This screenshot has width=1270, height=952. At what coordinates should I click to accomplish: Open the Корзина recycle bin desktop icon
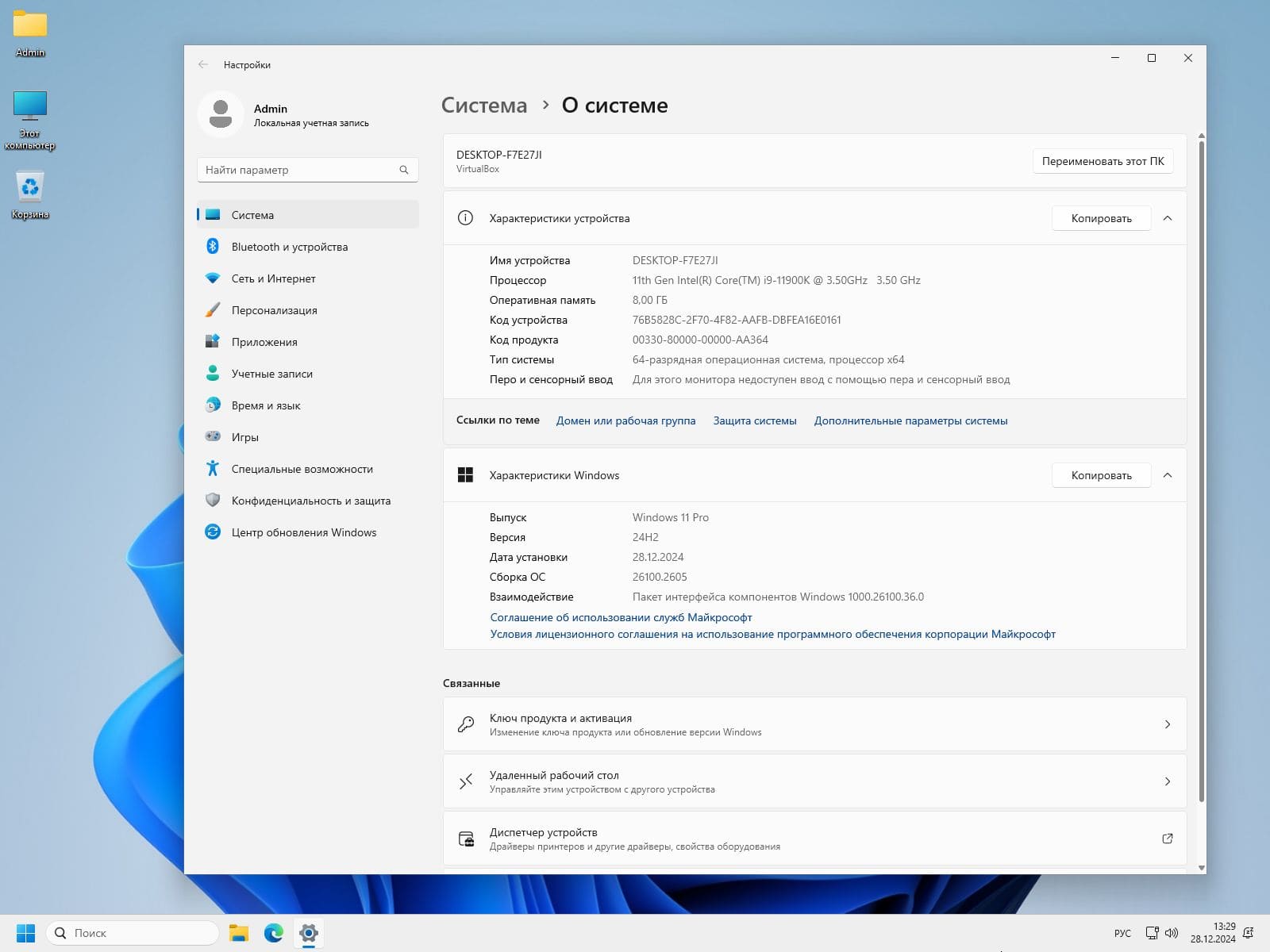point(30,194)
